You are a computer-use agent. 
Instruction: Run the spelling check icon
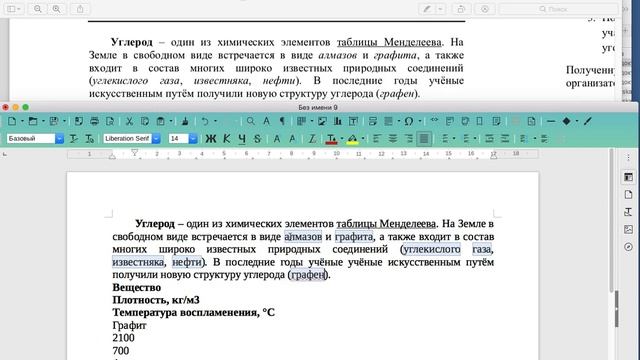tap(267, 121)
